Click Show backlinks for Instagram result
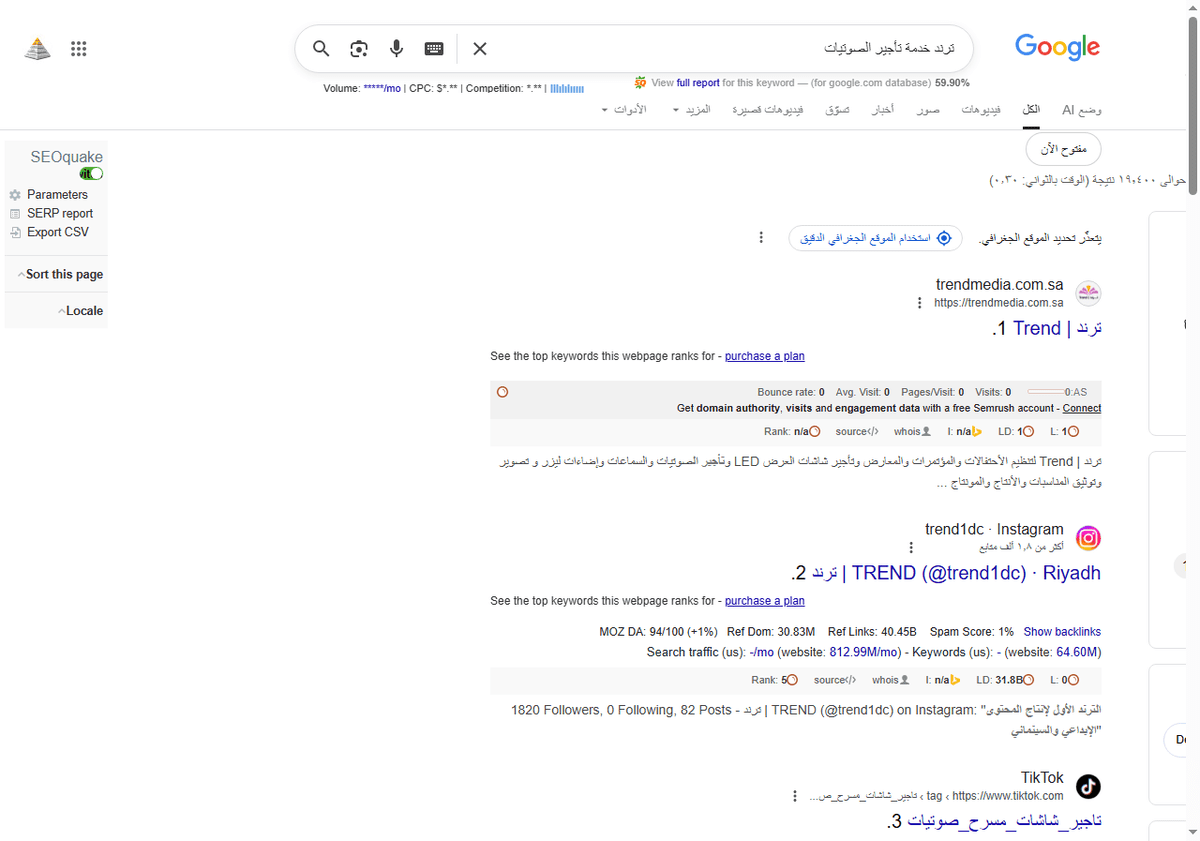Image resolution: width=1200 pixels, height=841 pixels. click(1062, 632)
